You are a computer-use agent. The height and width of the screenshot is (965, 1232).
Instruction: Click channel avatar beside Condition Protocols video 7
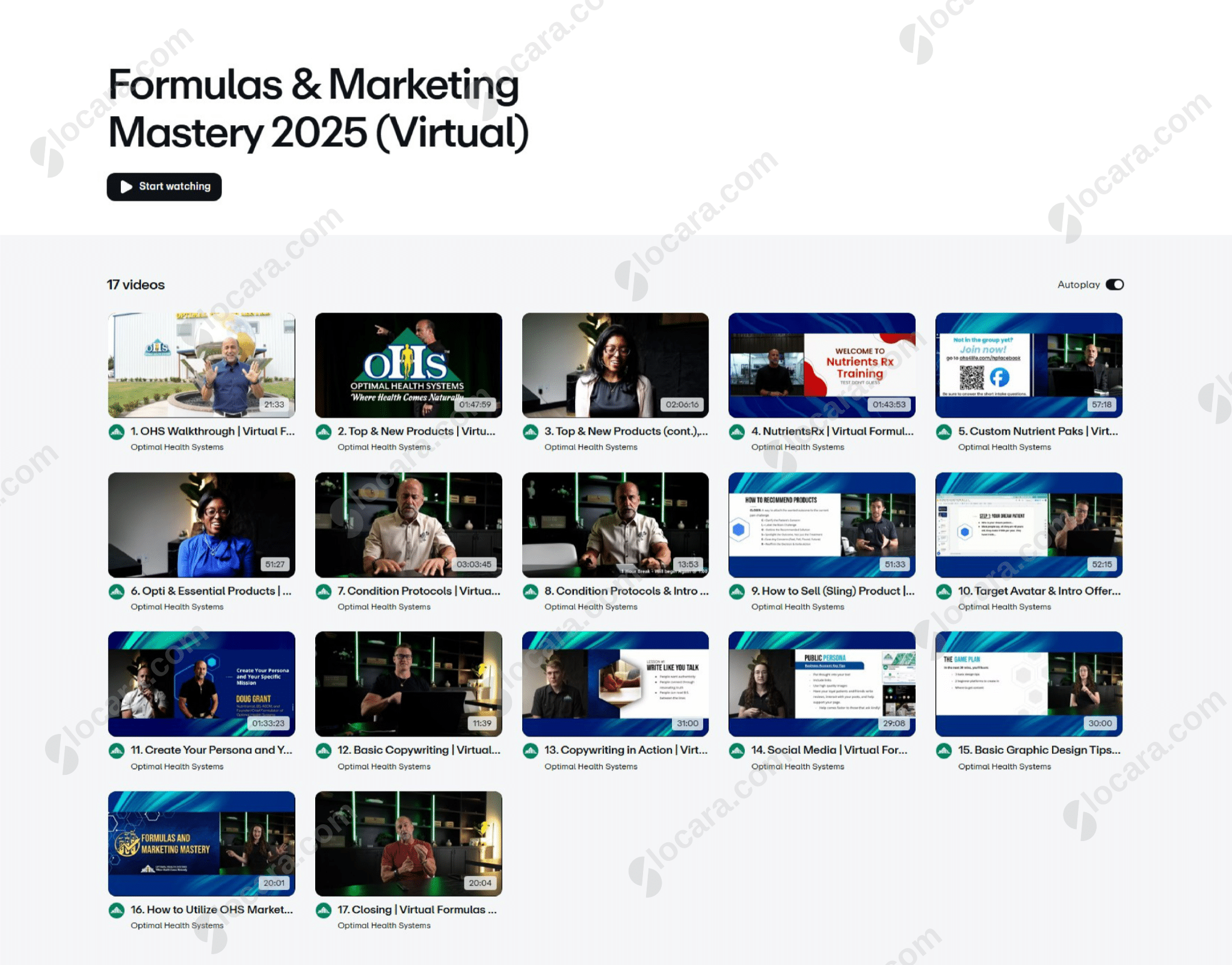pyautogui.click(x=324, y=591)
